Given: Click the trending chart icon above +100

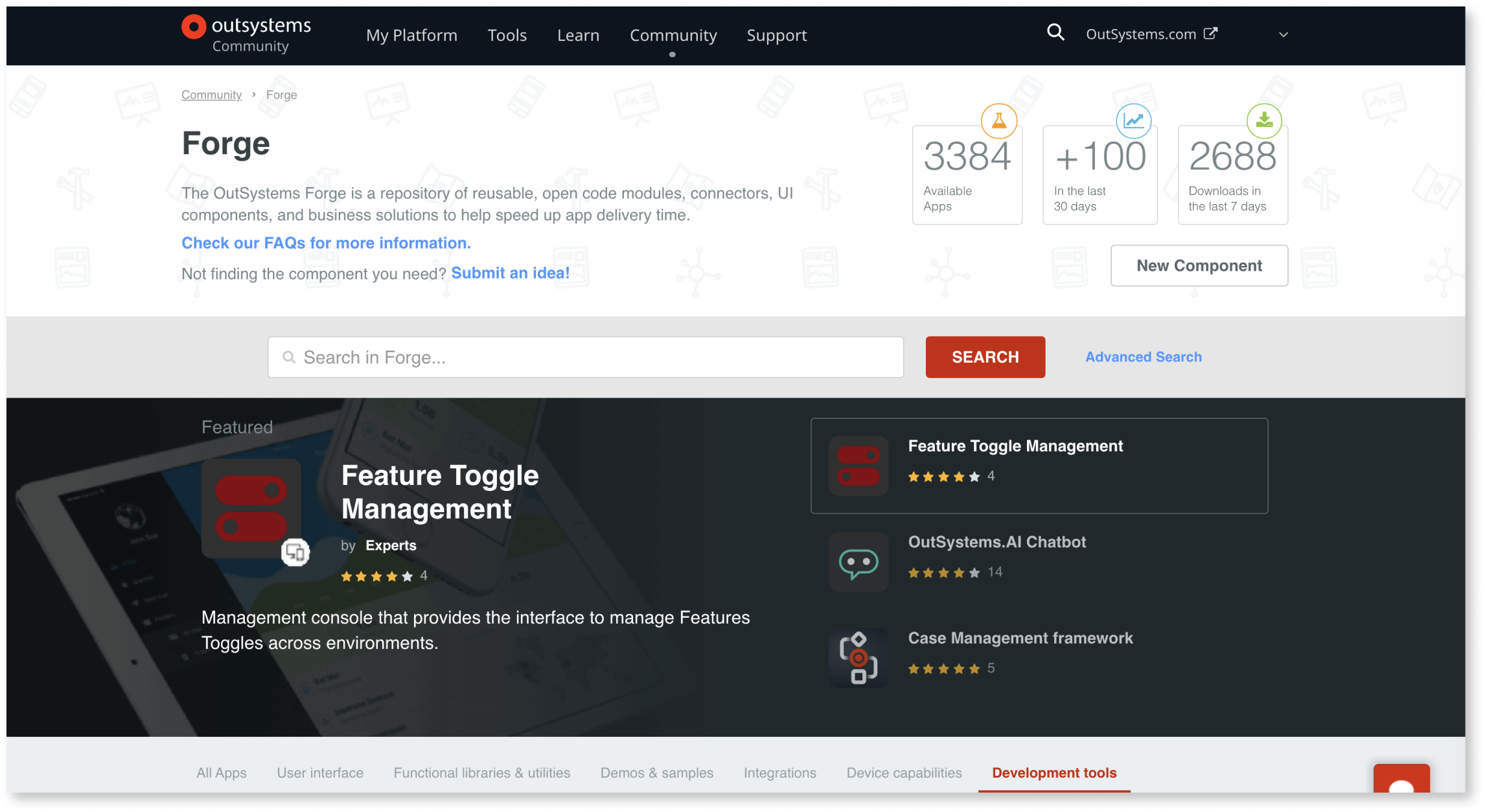Looking at the screenshot, I should pyautogui.click(x=1134, y=120).
